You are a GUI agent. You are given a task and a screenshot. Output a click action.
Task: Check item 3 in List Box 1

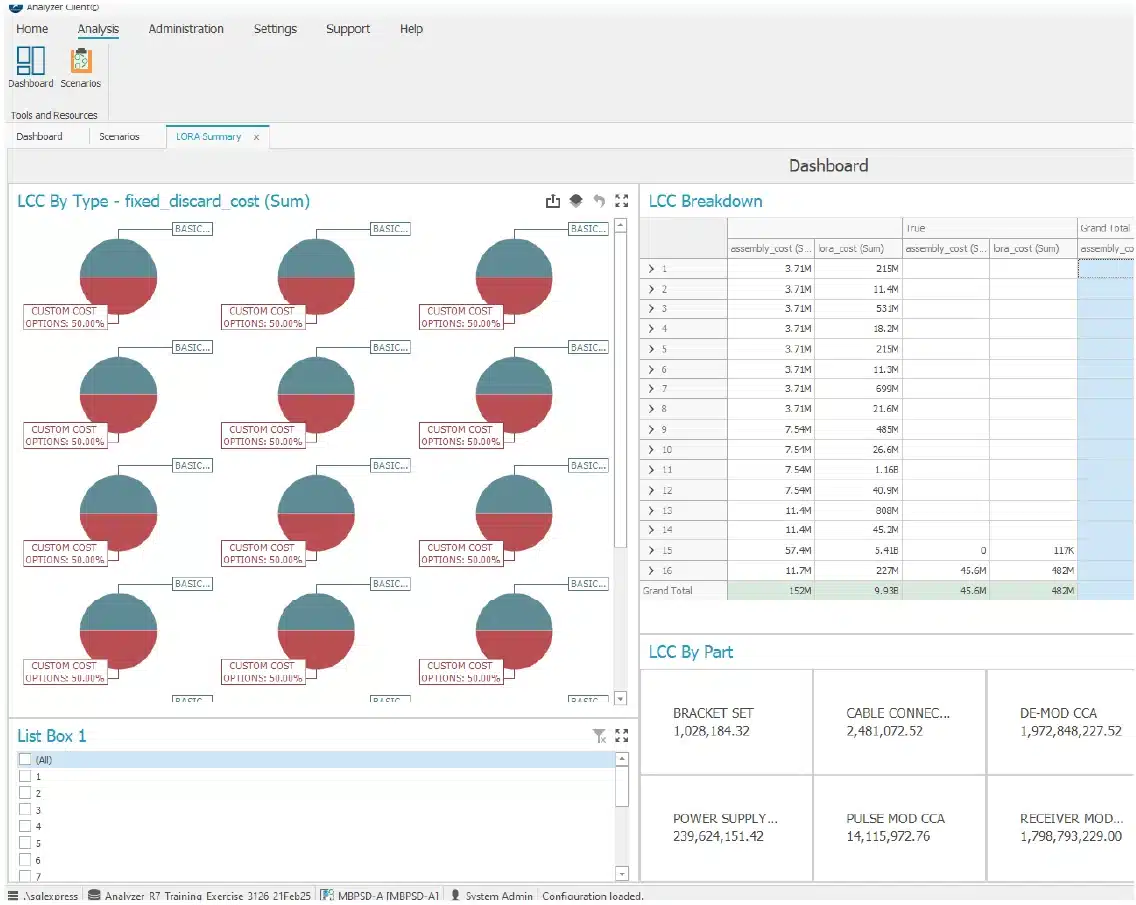pyautogui.click(x=25, y=810)
